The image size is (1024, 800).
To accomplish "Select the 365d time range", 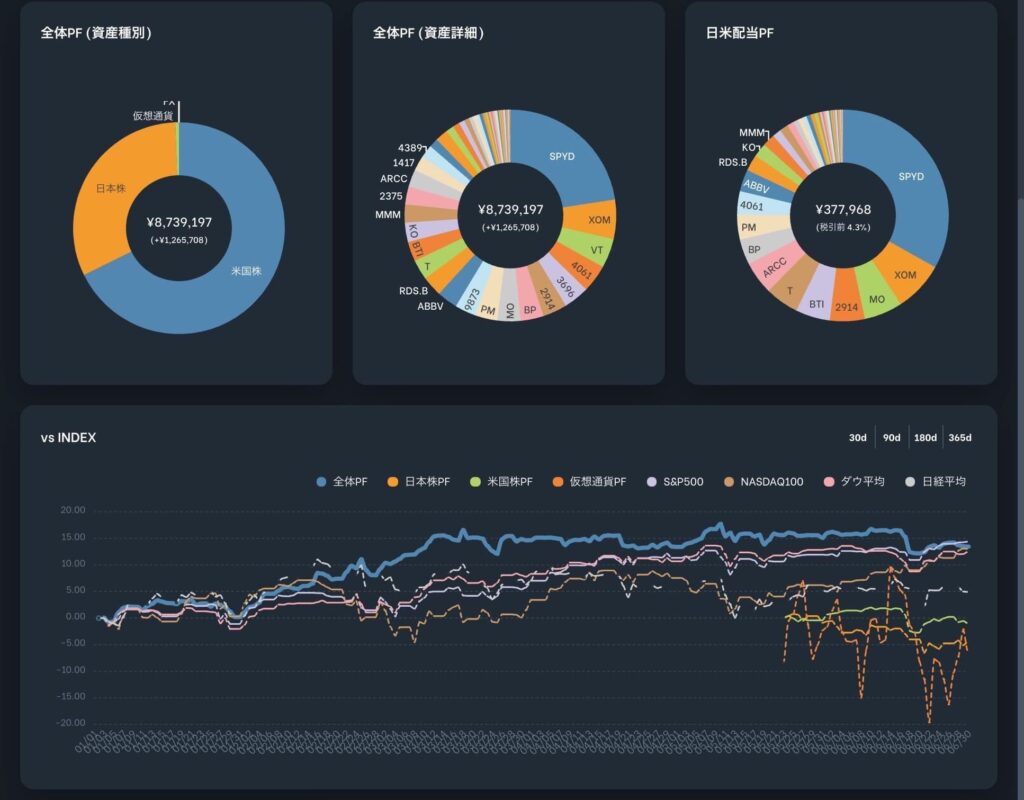I will tap(960, 438).
